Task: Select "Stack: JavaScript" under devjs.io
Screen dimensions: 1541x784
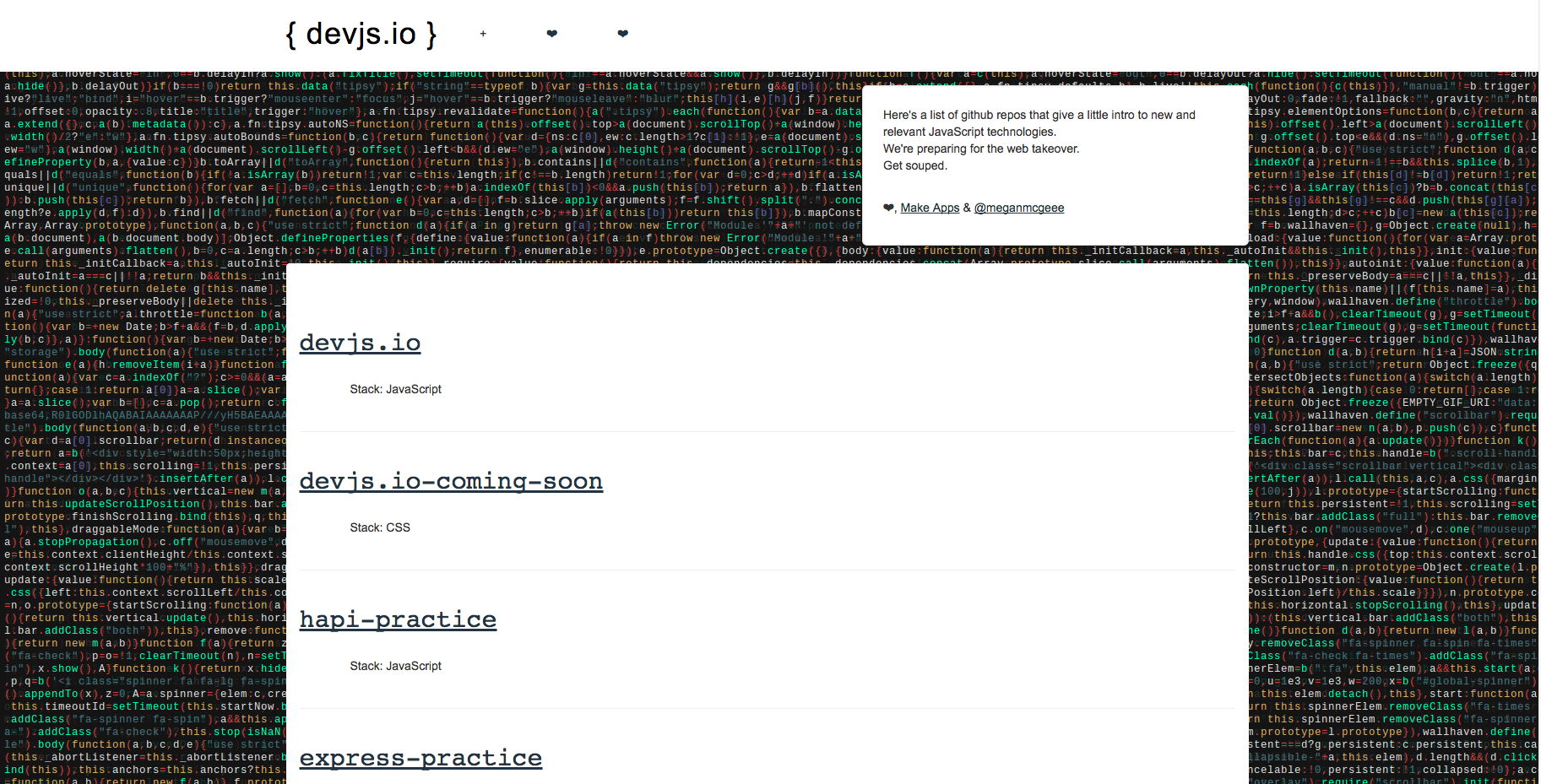Action: click(395, 389)
